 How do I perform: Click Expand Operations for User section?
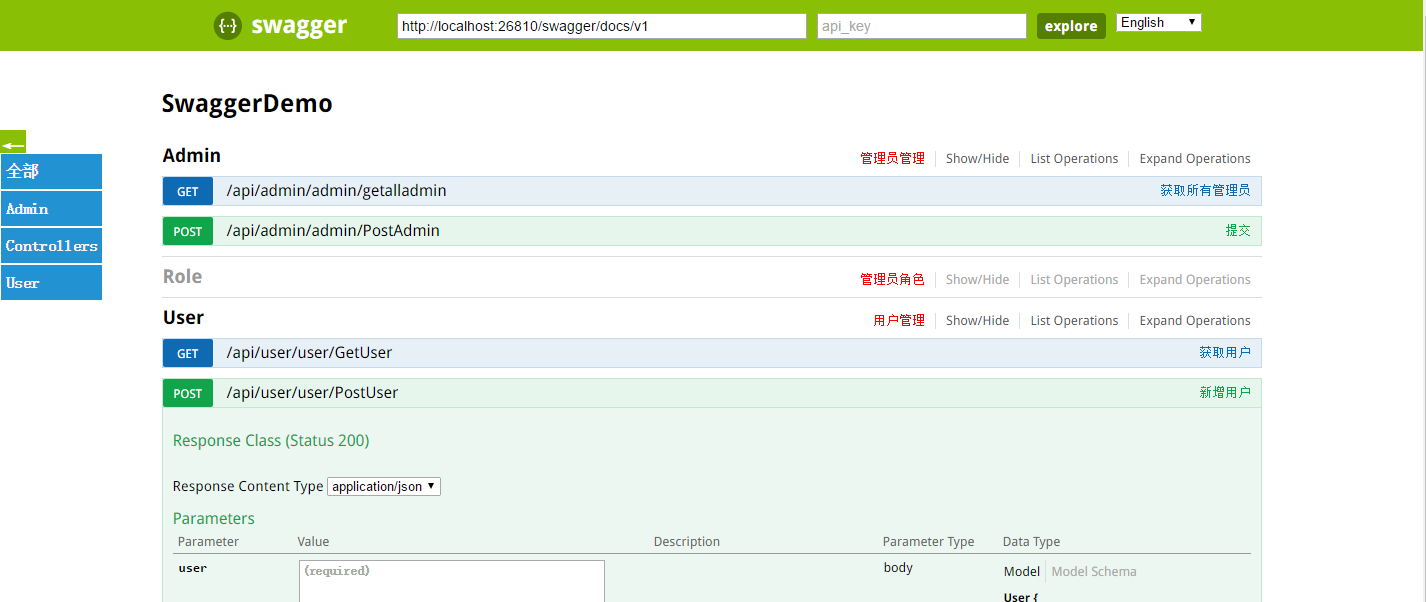tap(1195, 320)
